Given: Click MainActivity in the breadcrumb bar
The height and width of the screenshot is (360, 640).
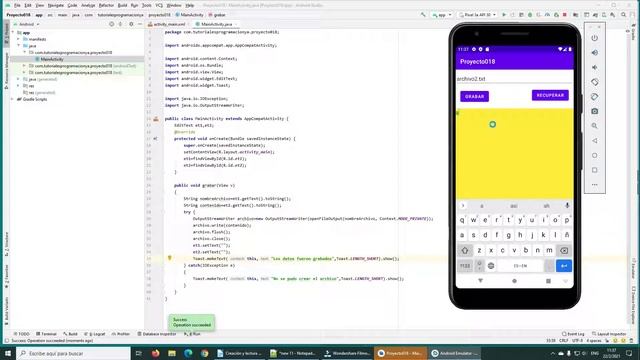Looking at the screenshot, I should [x=189, y=15].
